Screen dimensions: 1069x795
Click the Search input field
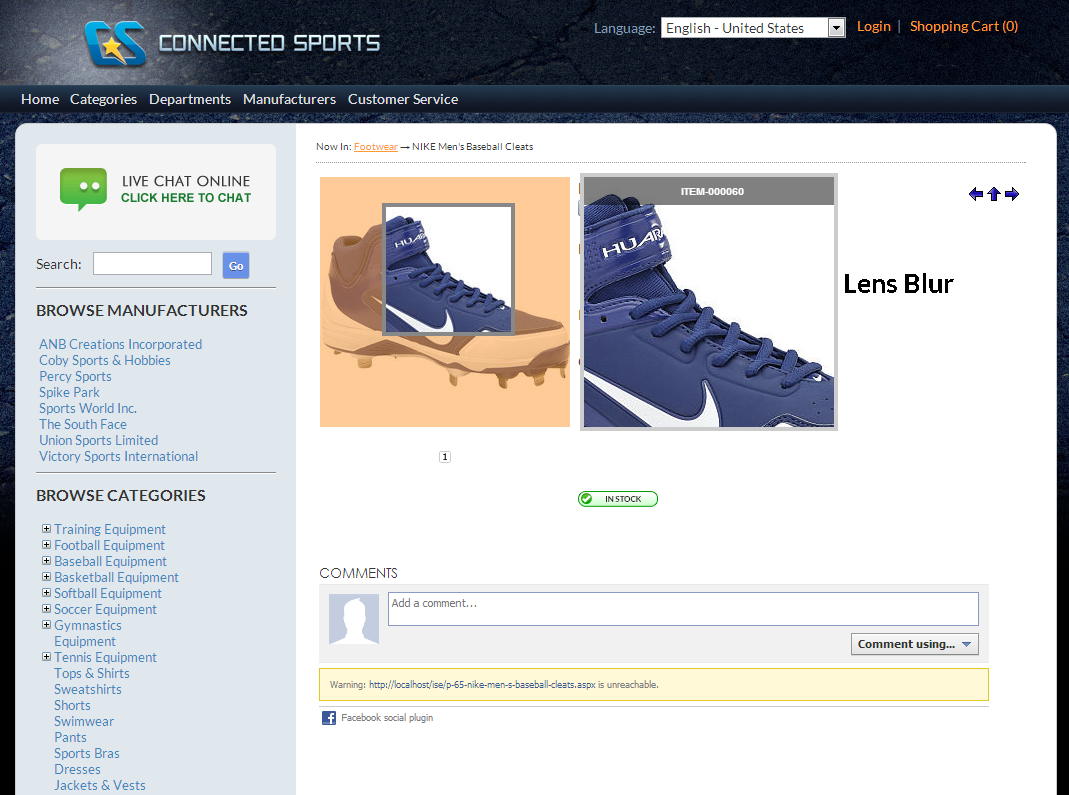(x=152, y=264)
